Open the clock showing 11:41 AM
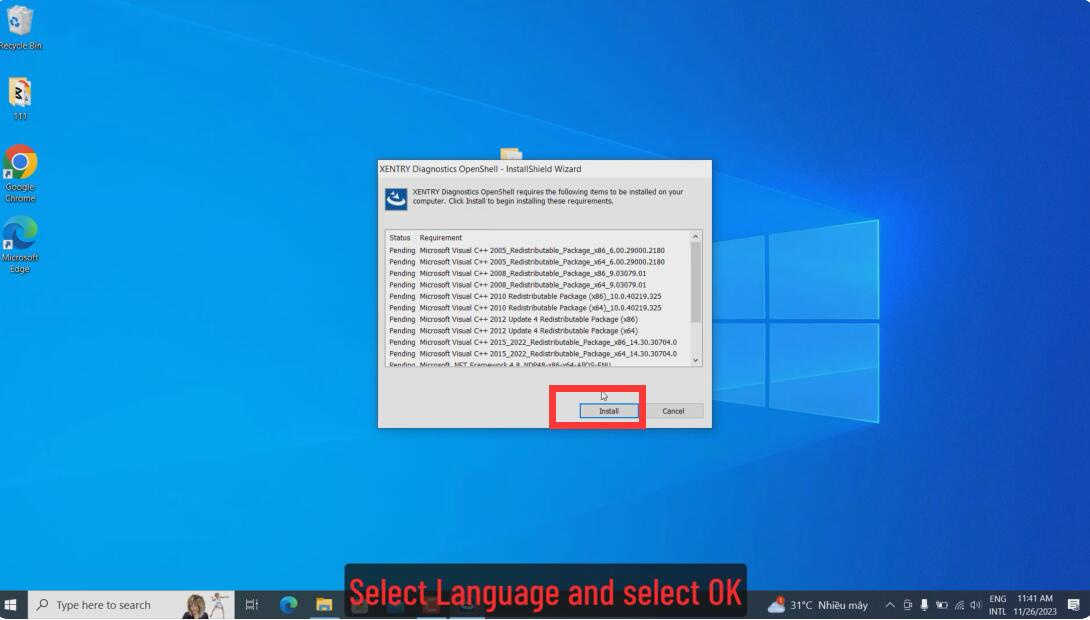This screenshot has width=1090, height=620. (x=1035, y=605)
